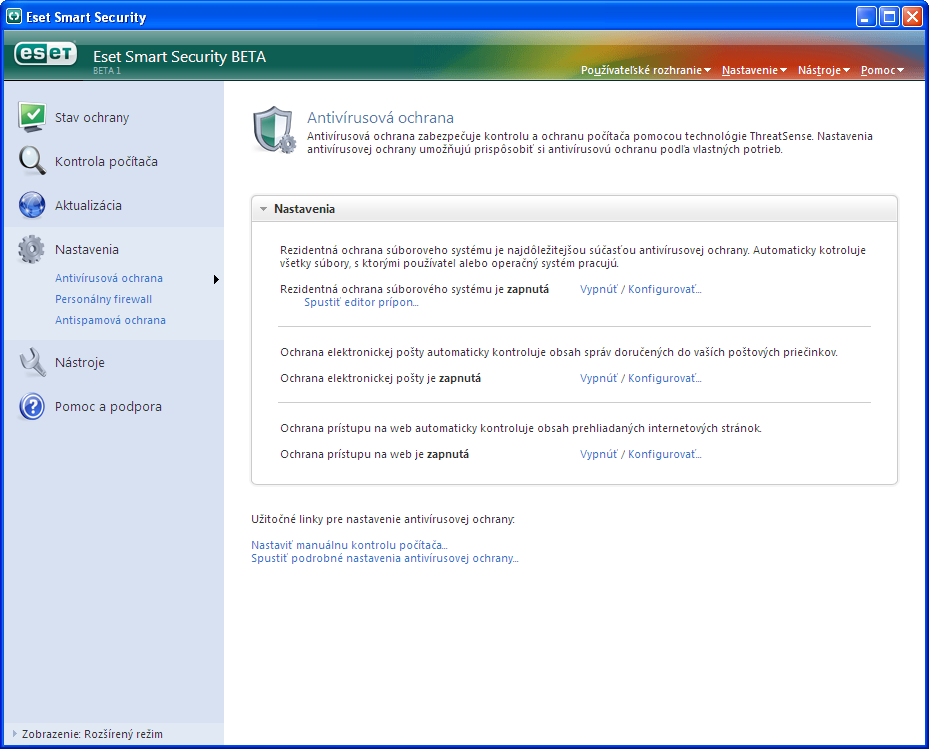
Task: Click the Eset application icon in title bar
Action: [x=14, y=17]
